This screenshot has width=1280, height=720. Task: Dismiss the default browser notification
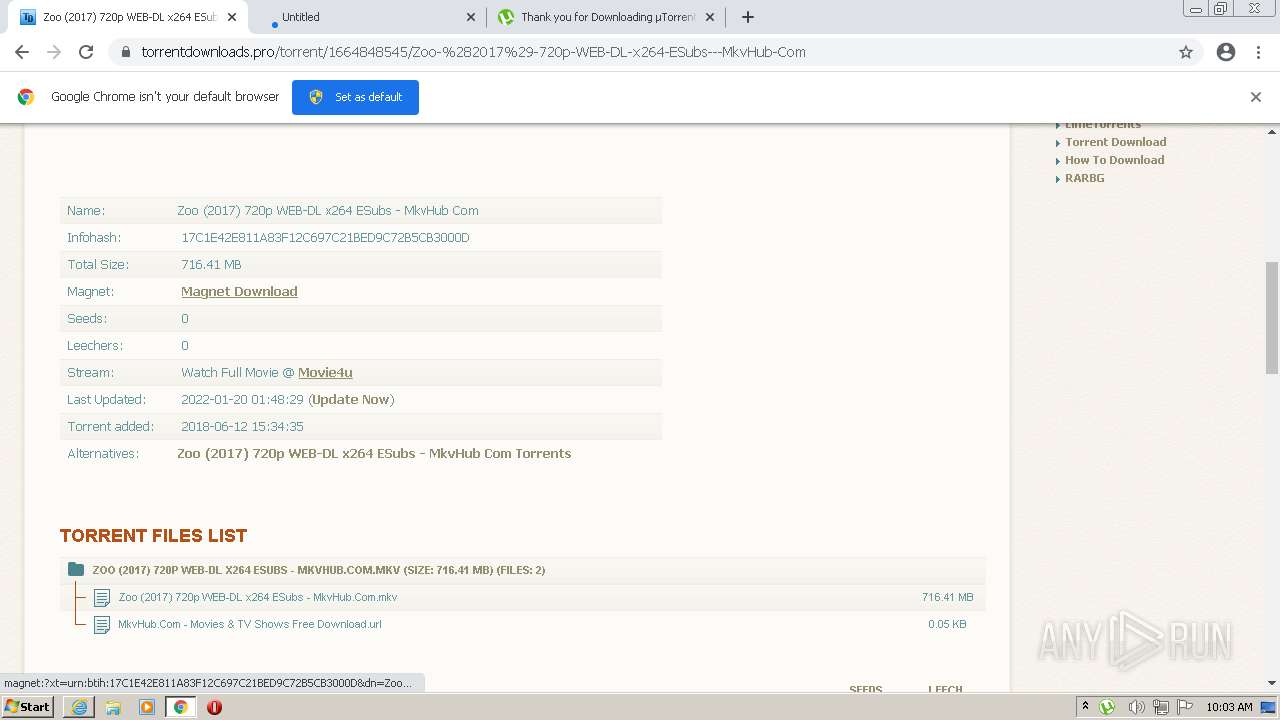1256,97
